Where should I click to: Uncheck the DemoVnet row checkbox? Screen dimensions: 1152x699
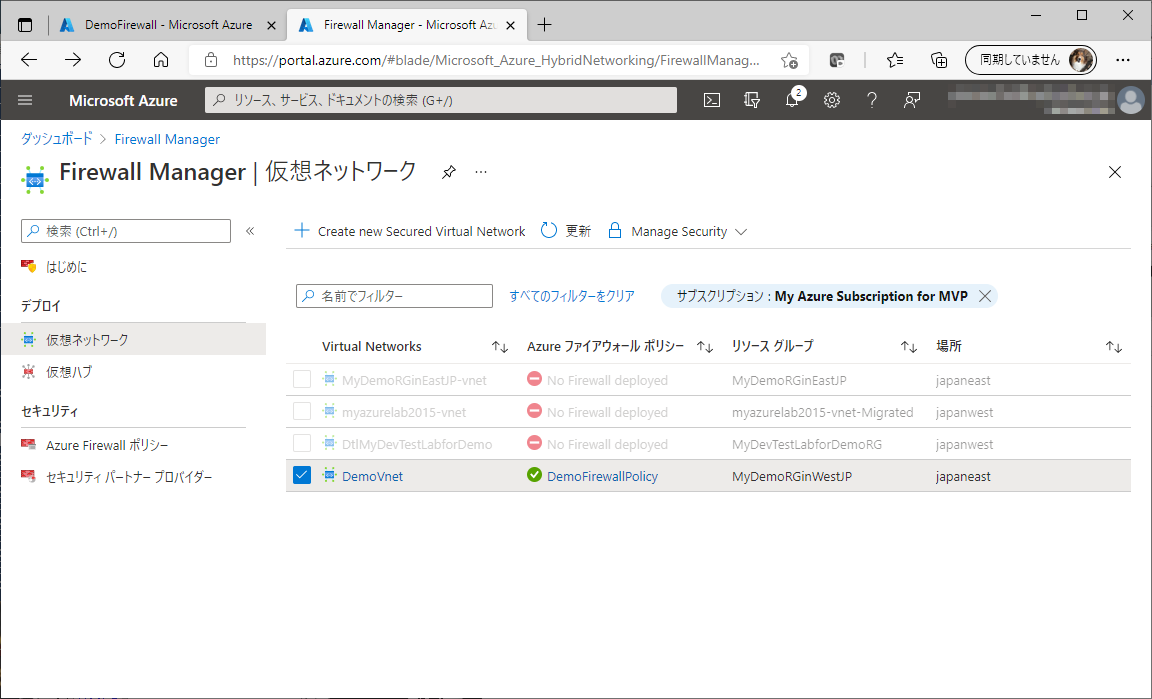(x=302, y=475)
